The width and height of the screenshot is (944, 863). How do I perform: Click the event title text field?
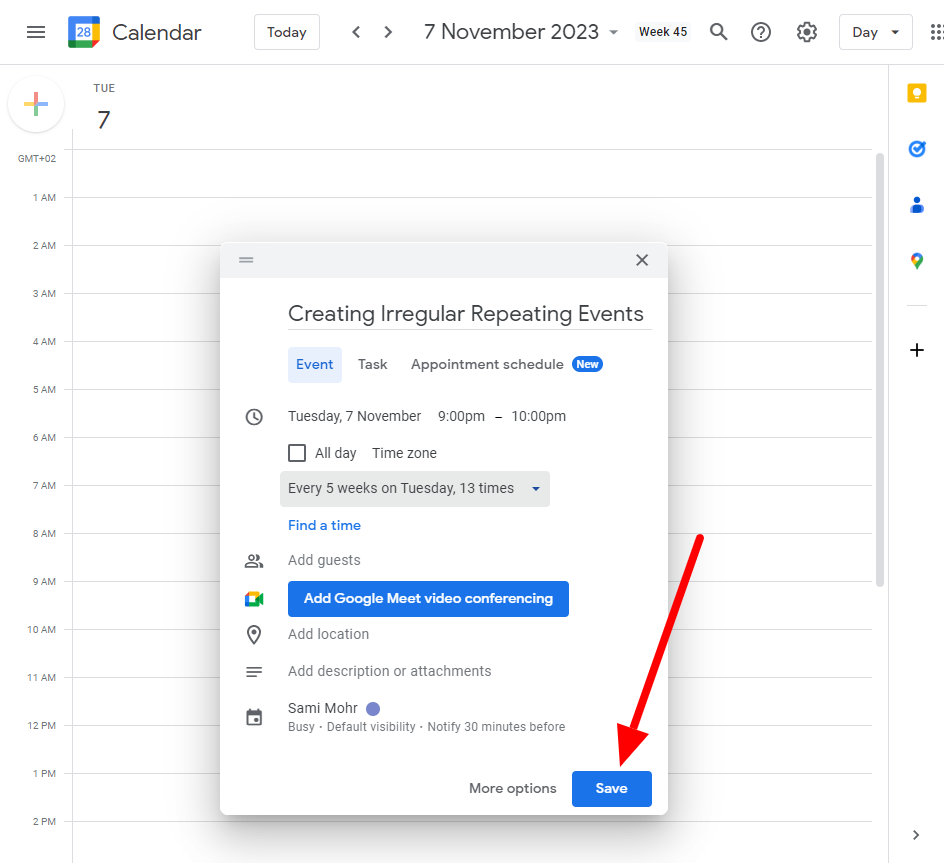coord(468,313)
